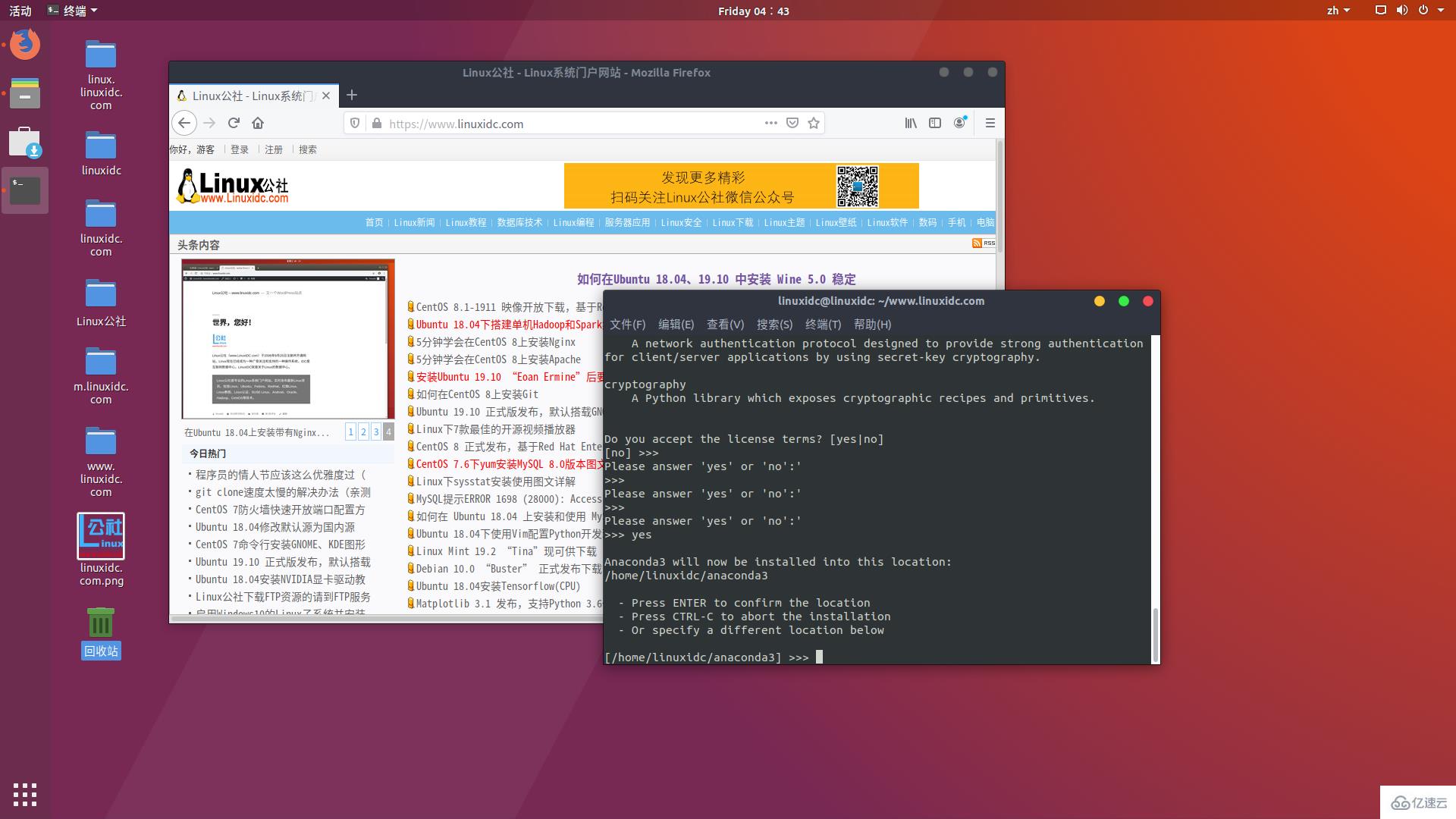The height and width of the screenshot is (819, 1456).
Task: Select m.linuxidc.com desktop folder
Action: [101, 375]
